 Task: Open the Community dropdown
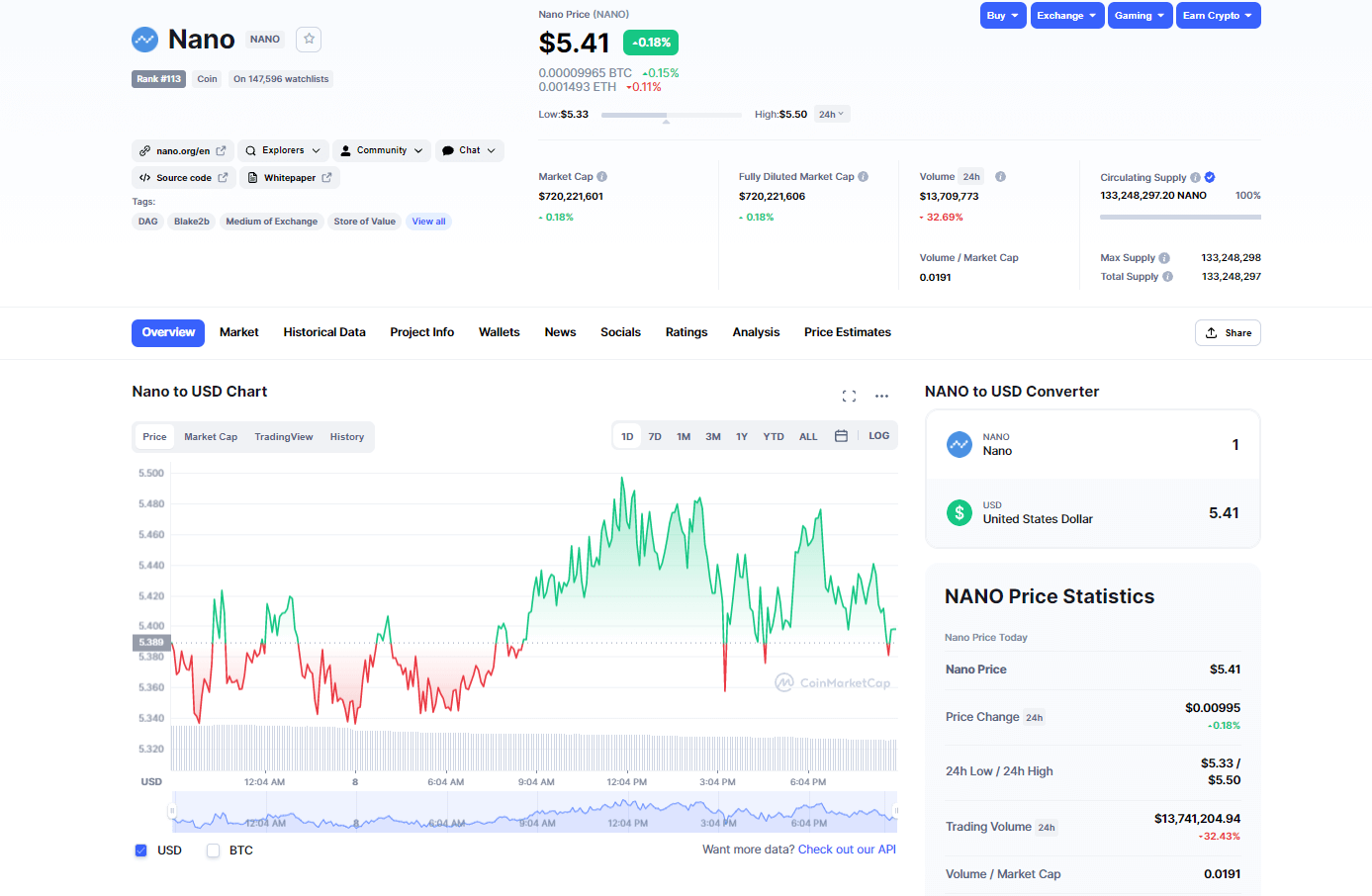coord(382,150)
